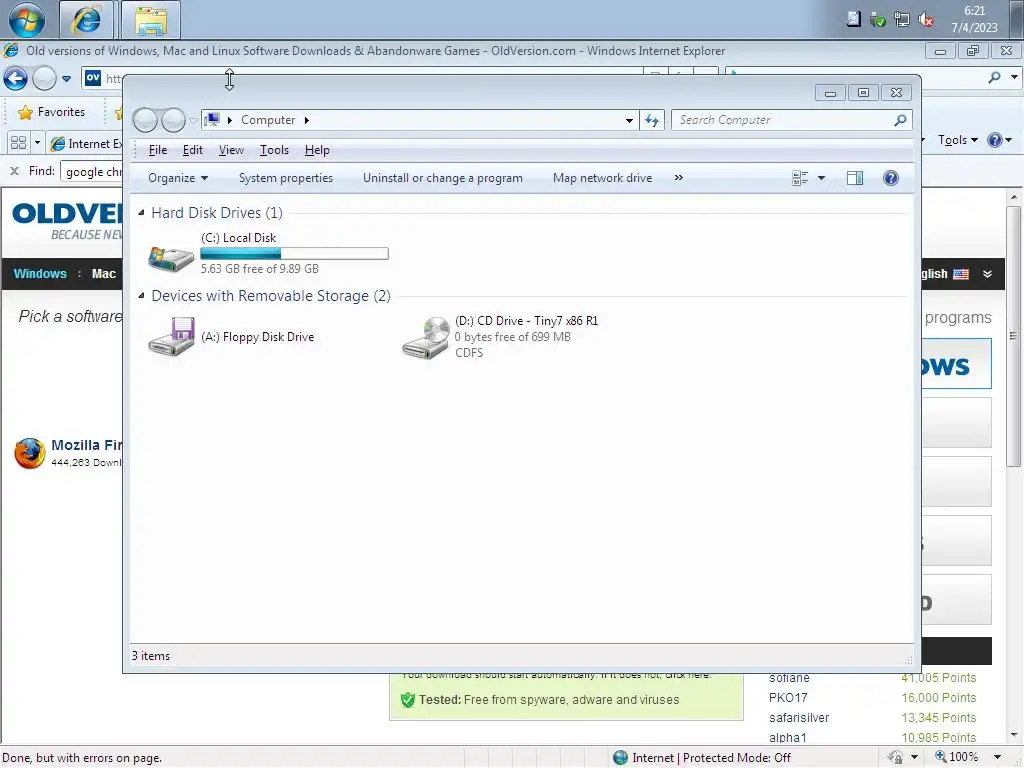This screenshot has height=768, width=1024.
Task: Click the safarisilver username in leaderboard
Action: 799,718
